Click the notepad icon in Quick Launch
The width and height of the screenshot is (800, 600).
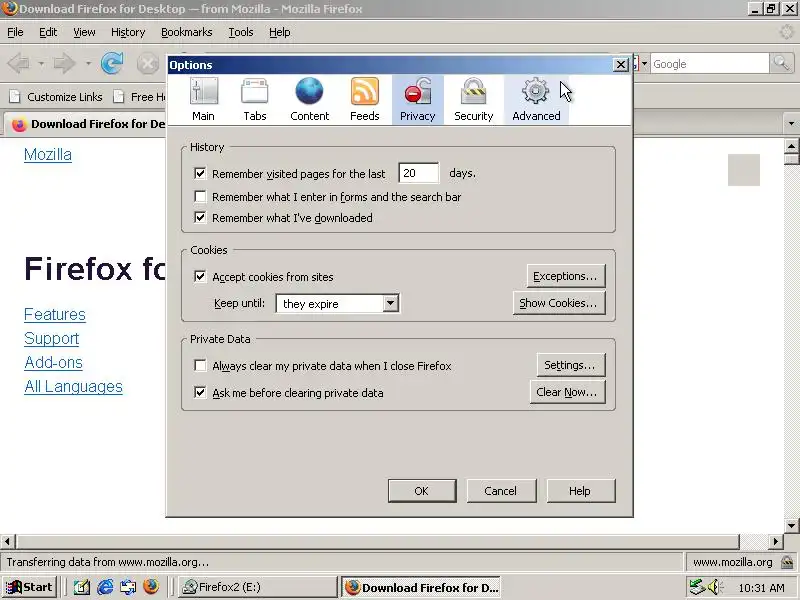pyautogui.click(x=82, y=587)
